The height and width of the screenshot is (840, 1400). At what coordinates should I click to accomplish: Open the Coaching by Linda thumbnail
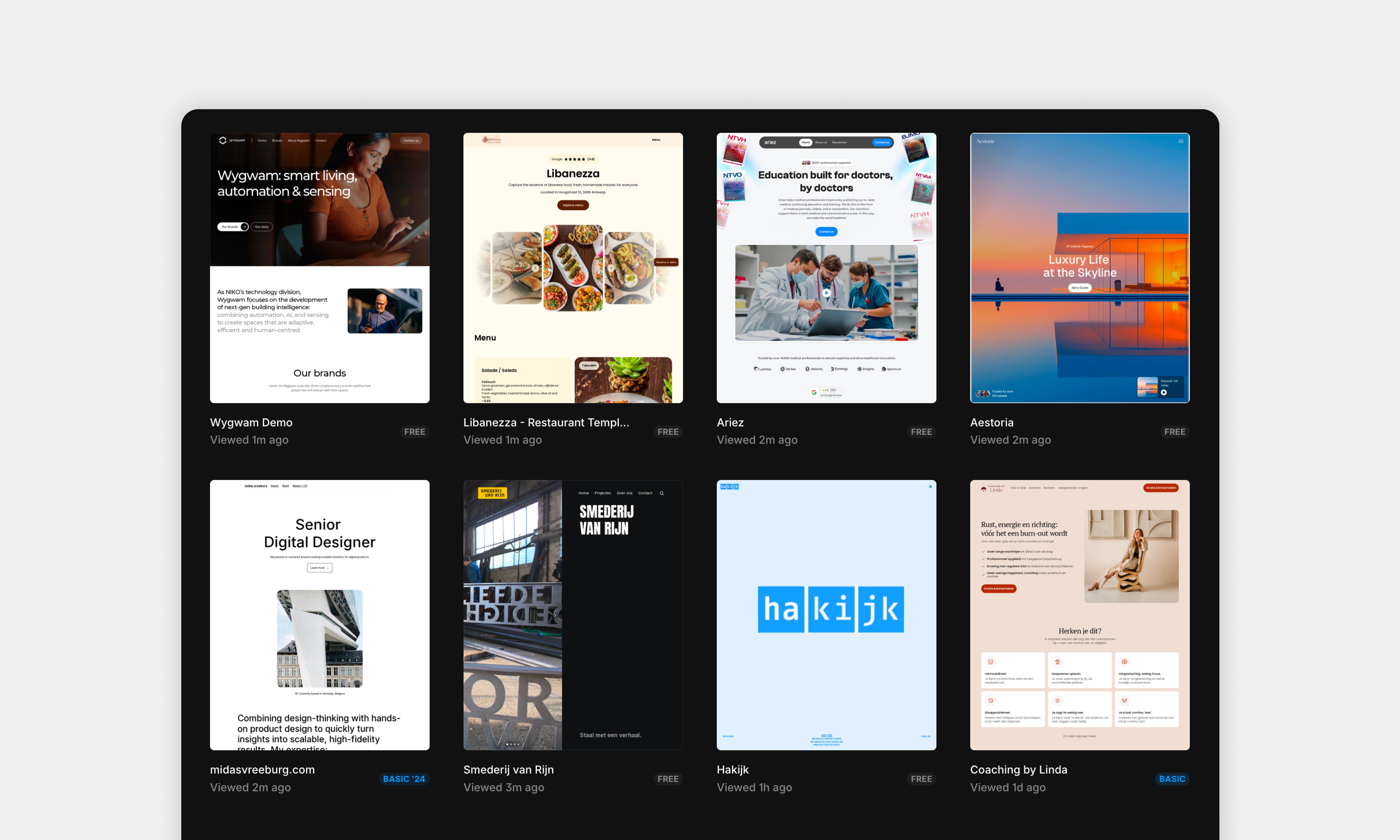click(x=1079, y=615)
